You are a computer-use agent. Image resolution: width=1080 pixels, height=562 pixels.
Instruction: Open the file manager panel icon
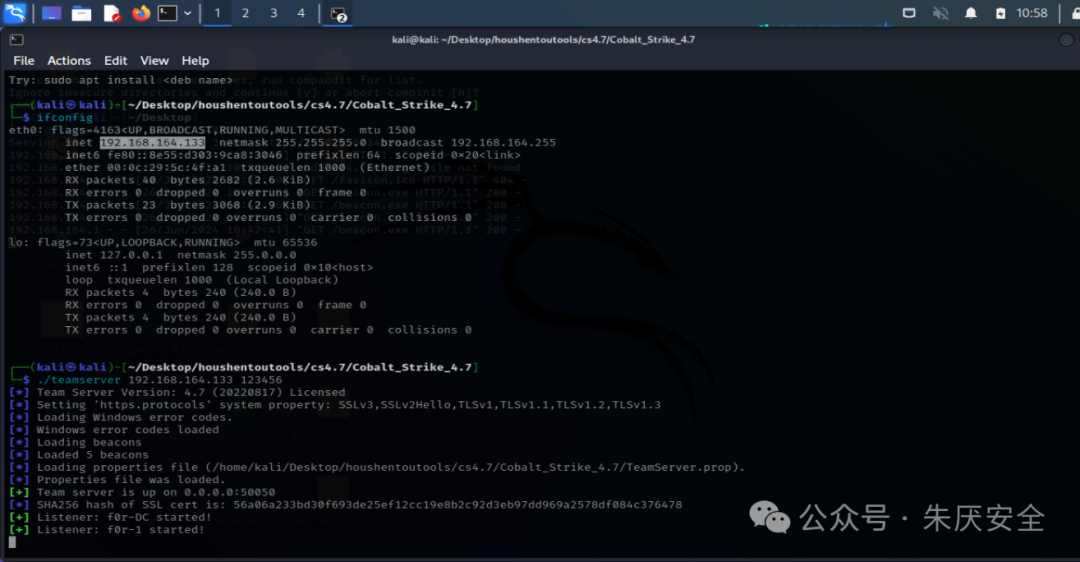[81, 13]
